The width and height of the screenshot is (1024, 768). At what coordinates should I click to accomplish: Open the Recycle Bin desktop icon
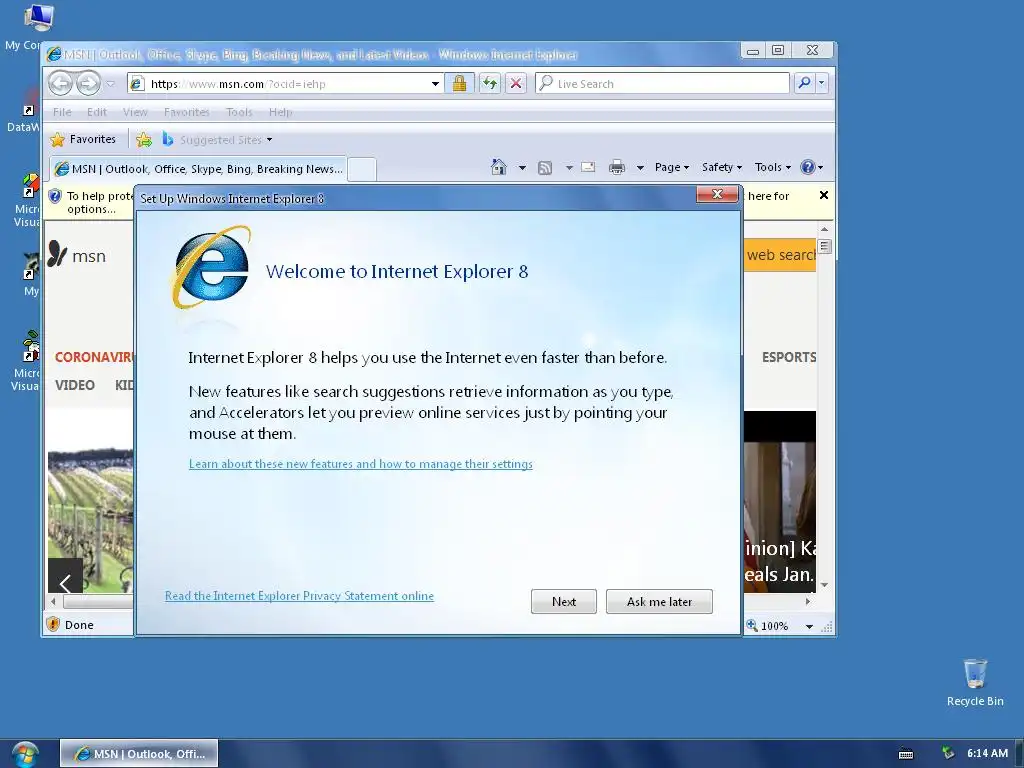coord(975,682)
